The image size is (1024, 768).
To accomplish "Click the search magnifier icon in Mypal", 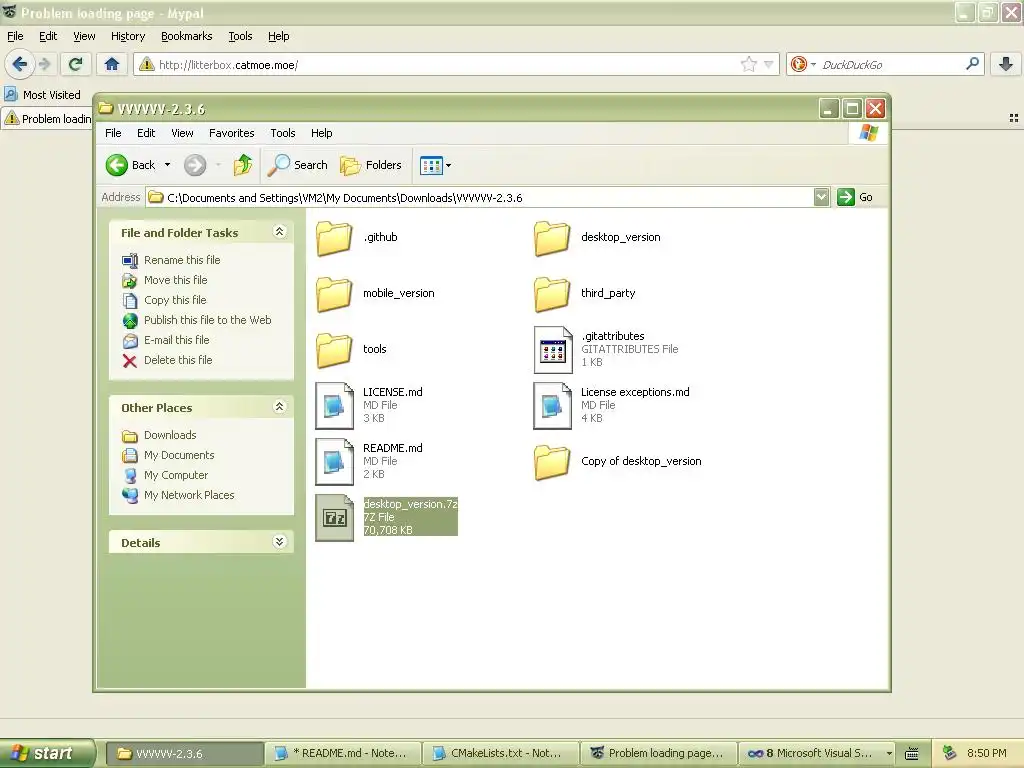I will pyautogui.click(x=972, y=64).
